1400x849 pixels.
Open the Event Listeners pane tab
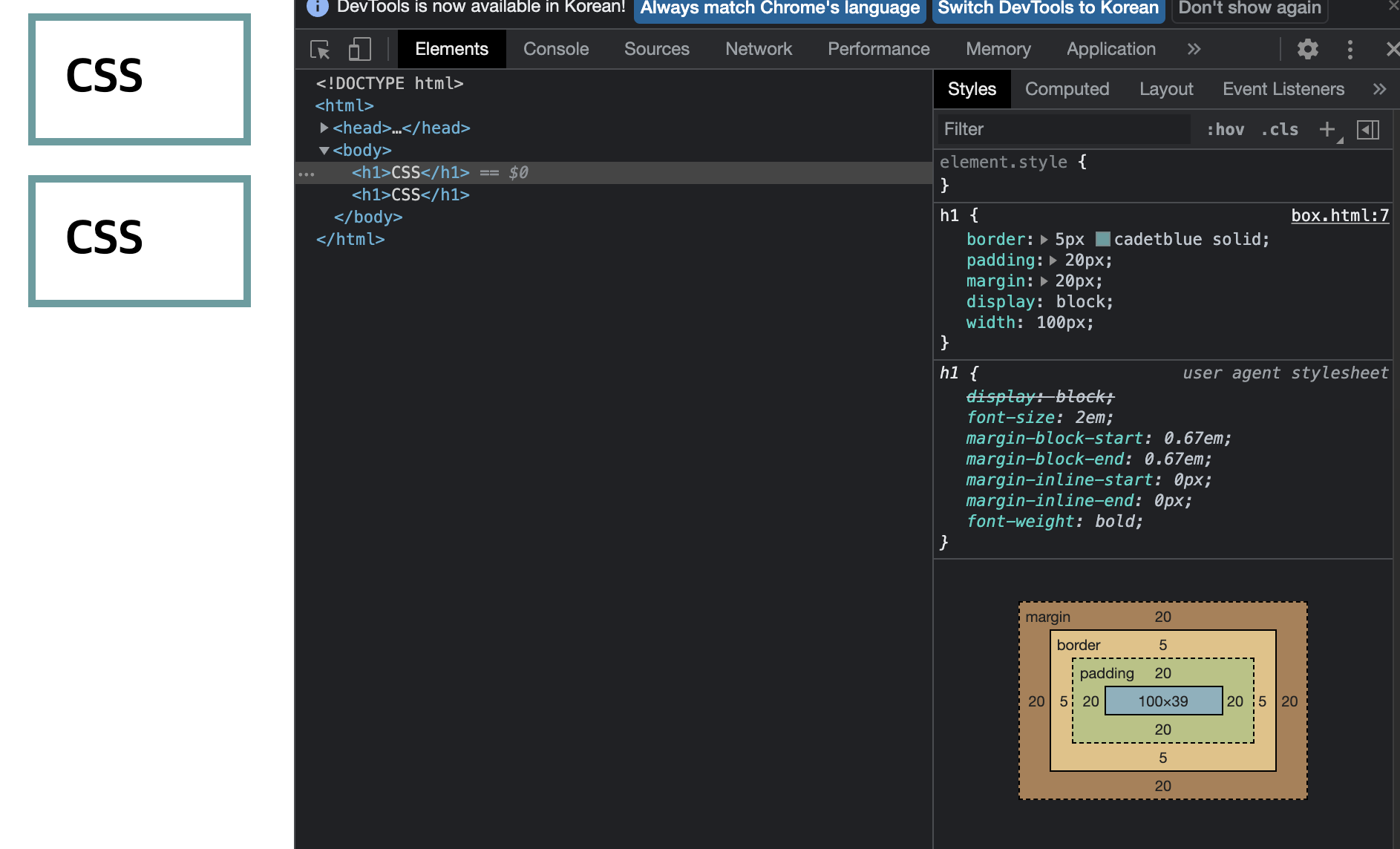click(x=1283, y=89)
